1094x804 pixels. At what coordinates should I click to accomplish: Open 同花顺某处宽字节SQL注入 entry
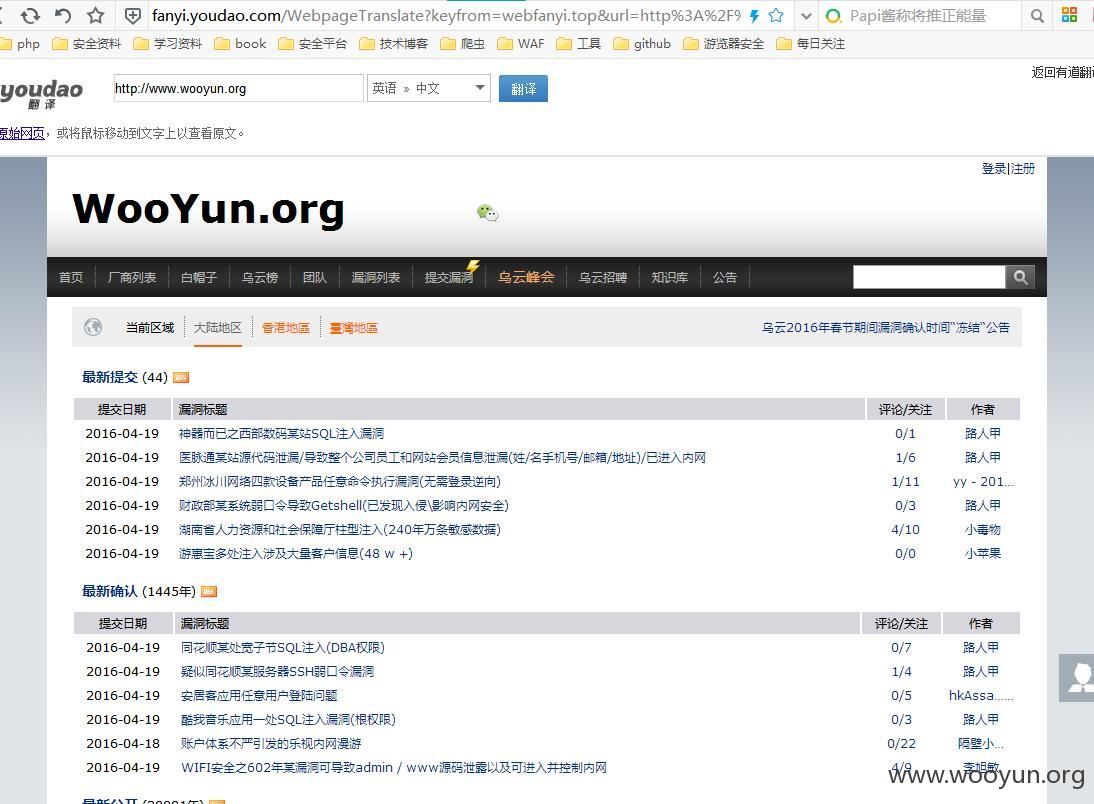click(283, 648)
